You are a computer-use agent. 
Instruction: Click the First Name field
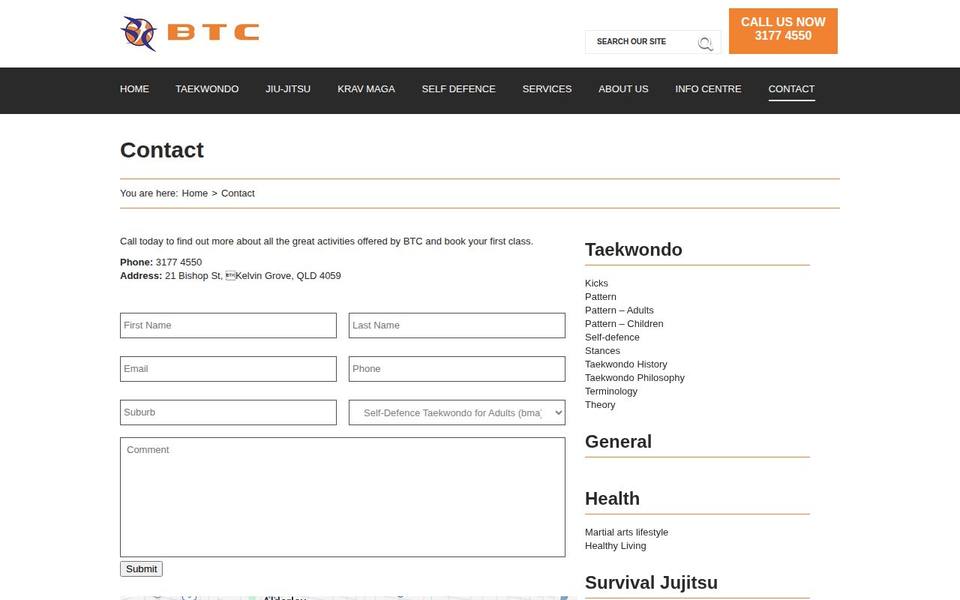pos(228,326)
